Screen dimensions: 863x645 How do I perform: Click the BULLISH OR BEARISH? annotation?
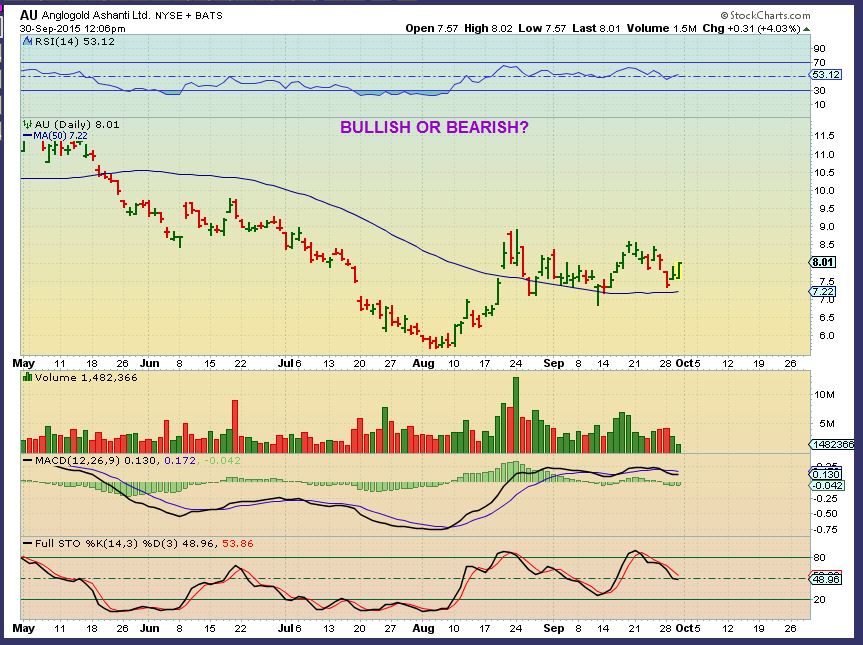(434, 127)
